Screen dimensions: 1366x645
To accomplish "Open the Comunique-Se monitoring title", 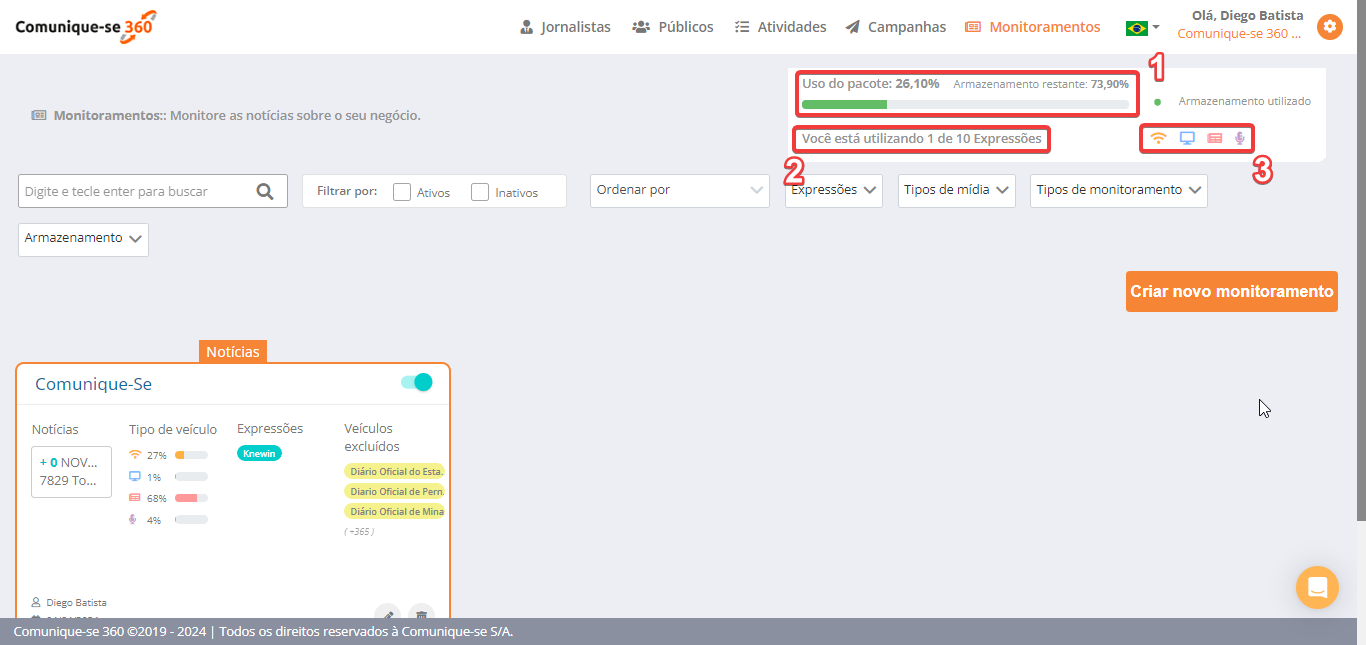I will click(94, 384).
